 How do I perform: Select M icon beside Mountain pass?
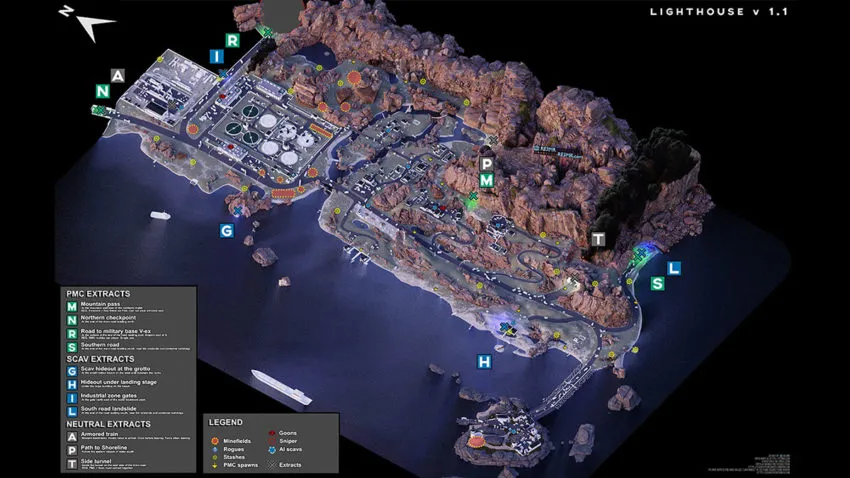tap(72, 307)
